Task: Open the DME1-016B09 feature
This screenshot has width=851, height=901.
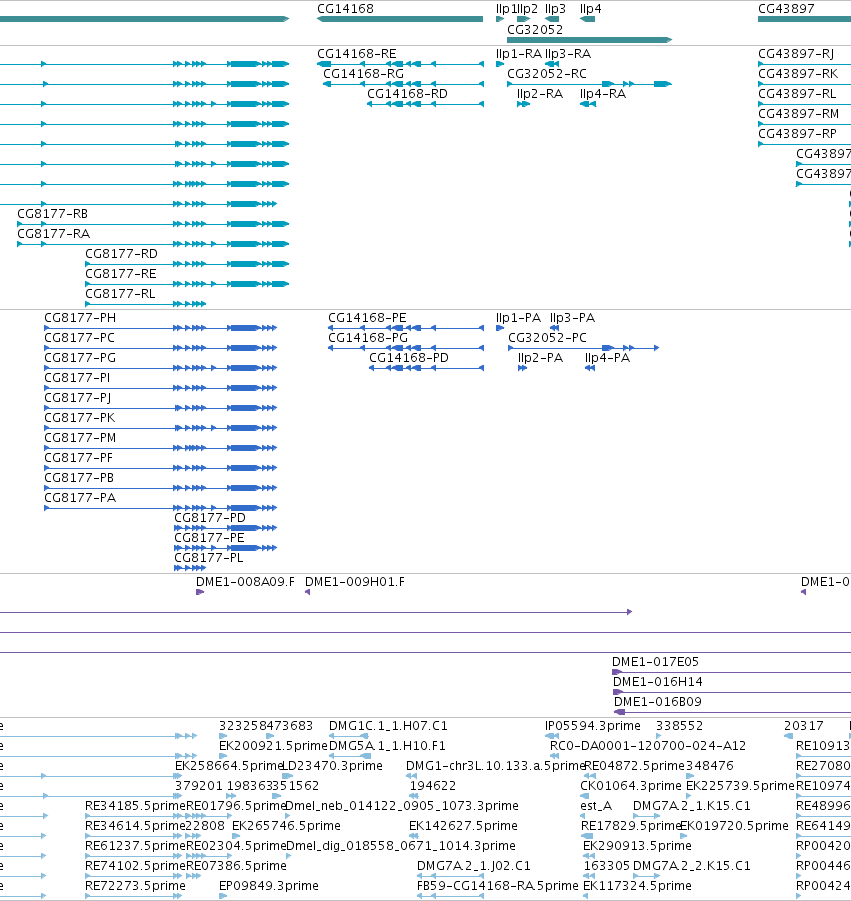Action: 657,702
